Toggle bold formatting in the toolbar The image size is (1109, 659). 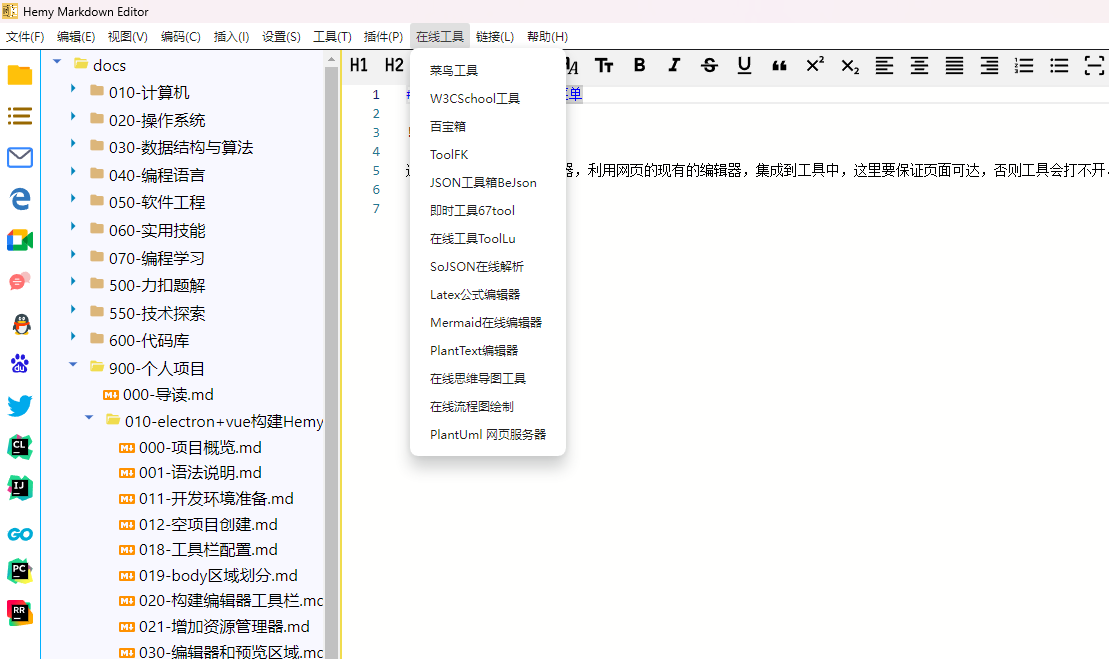point(640,66)
